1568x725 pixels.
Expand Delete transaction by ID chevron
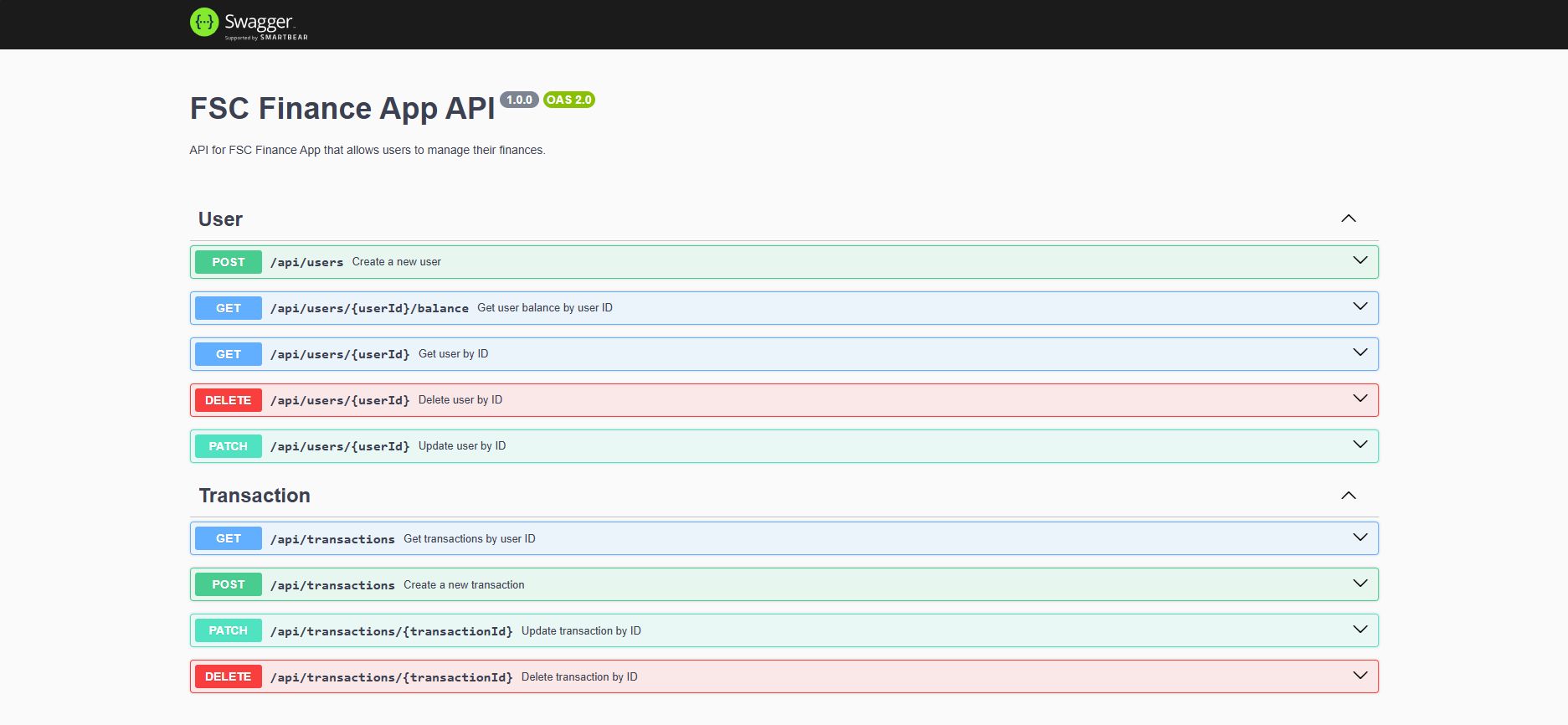[x=1360, y=676]
